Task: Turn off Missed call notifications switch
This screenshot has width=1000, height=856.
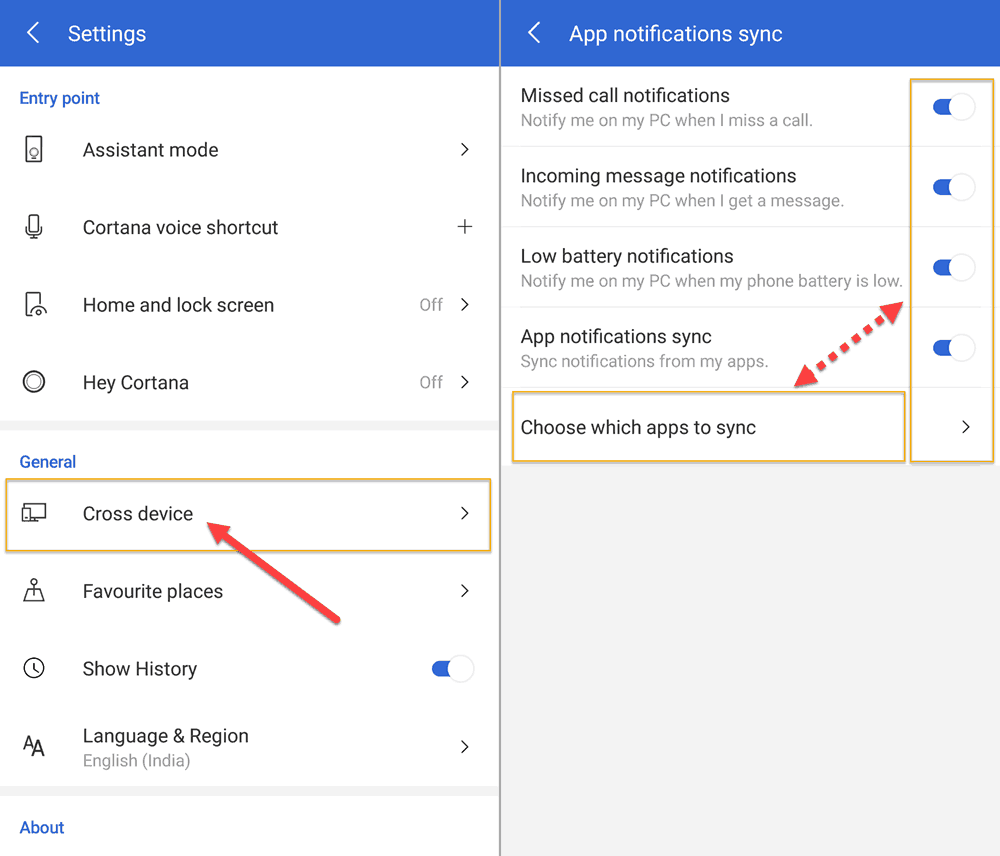Action: pos(953,107)
